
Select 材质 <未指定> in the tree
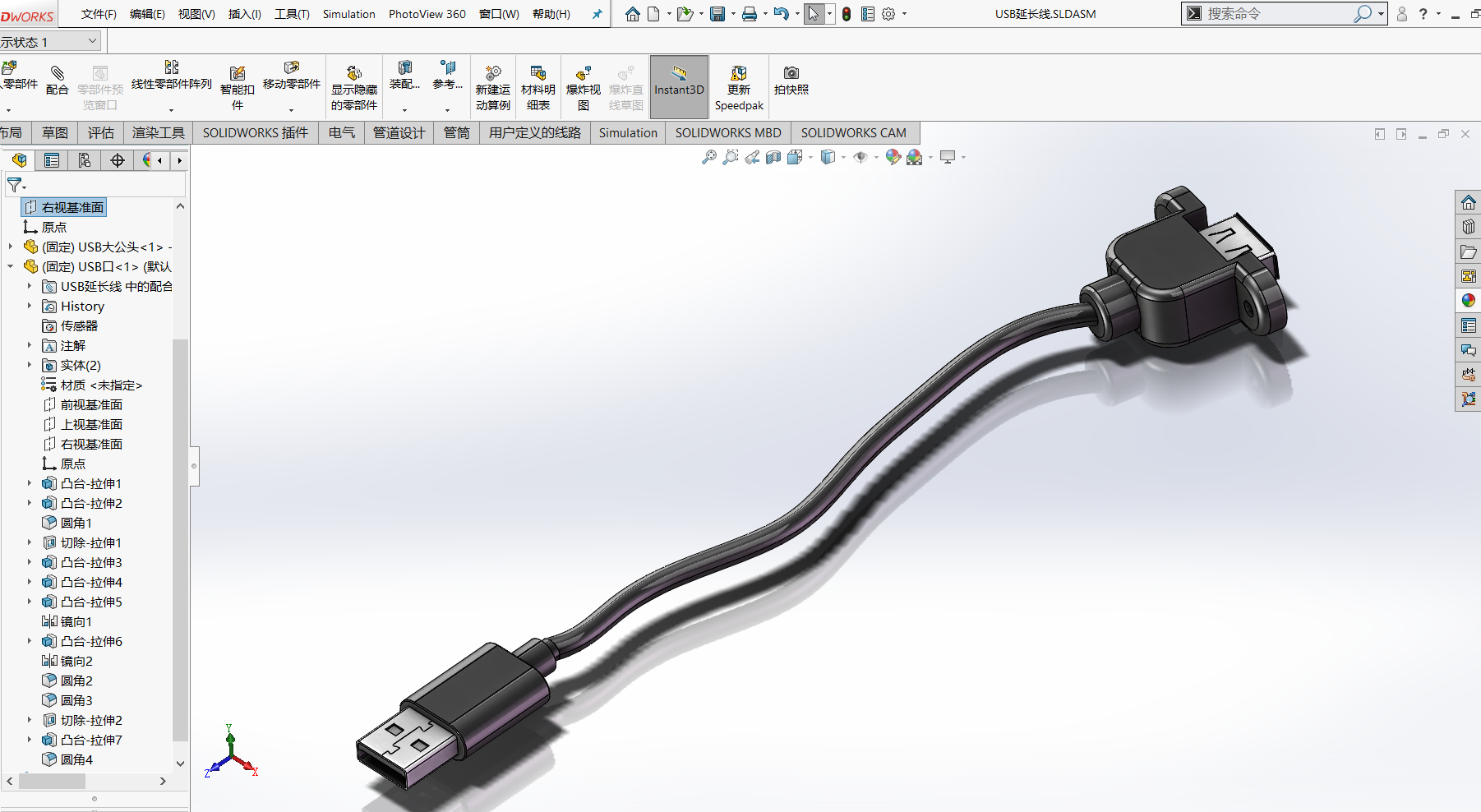coord(92,385)
